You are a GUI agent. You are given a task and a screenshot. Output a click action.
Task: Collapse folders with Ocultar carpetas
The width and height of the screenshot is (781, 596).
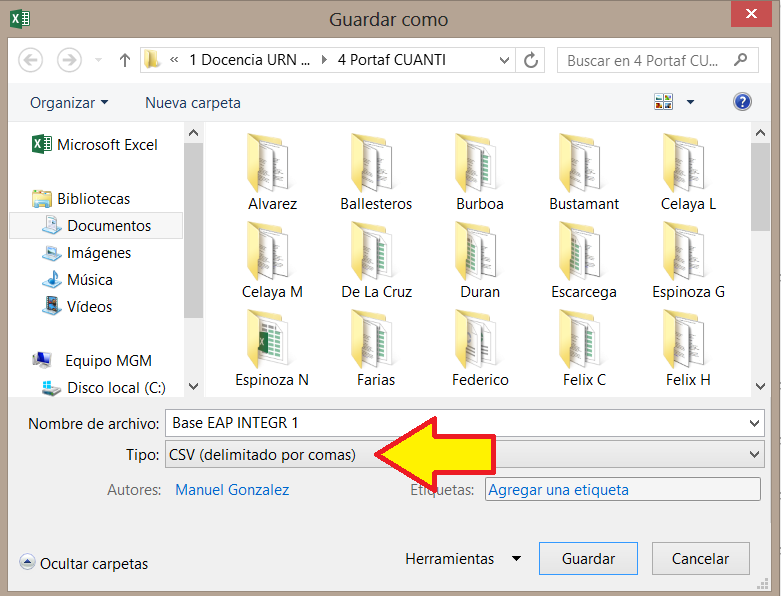click(x=84, y=564)
